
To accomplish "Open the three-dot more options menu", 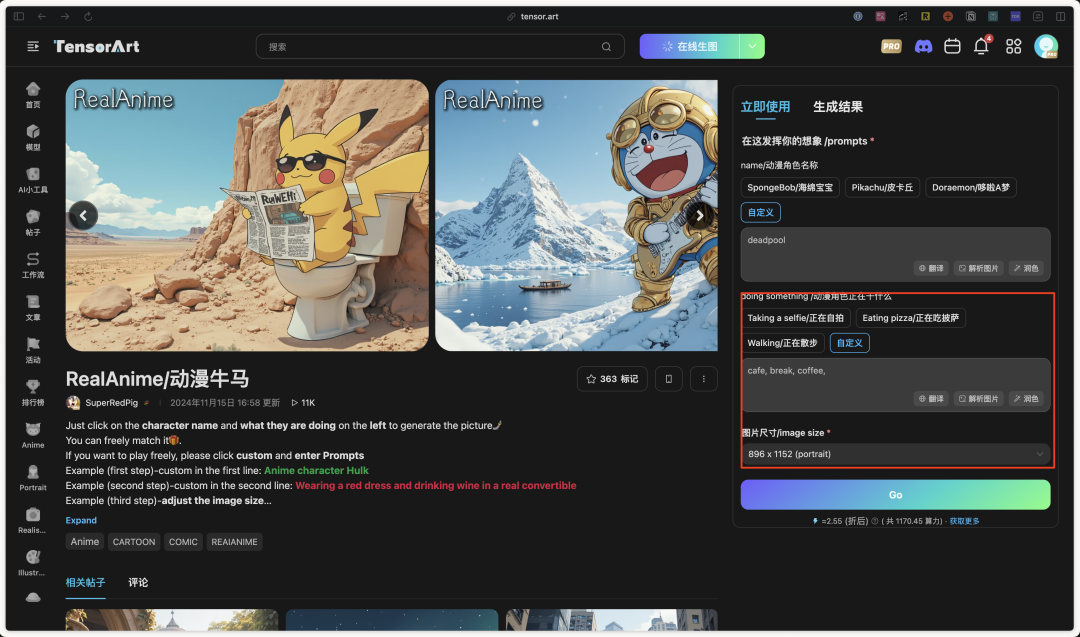I will (703, 379).
